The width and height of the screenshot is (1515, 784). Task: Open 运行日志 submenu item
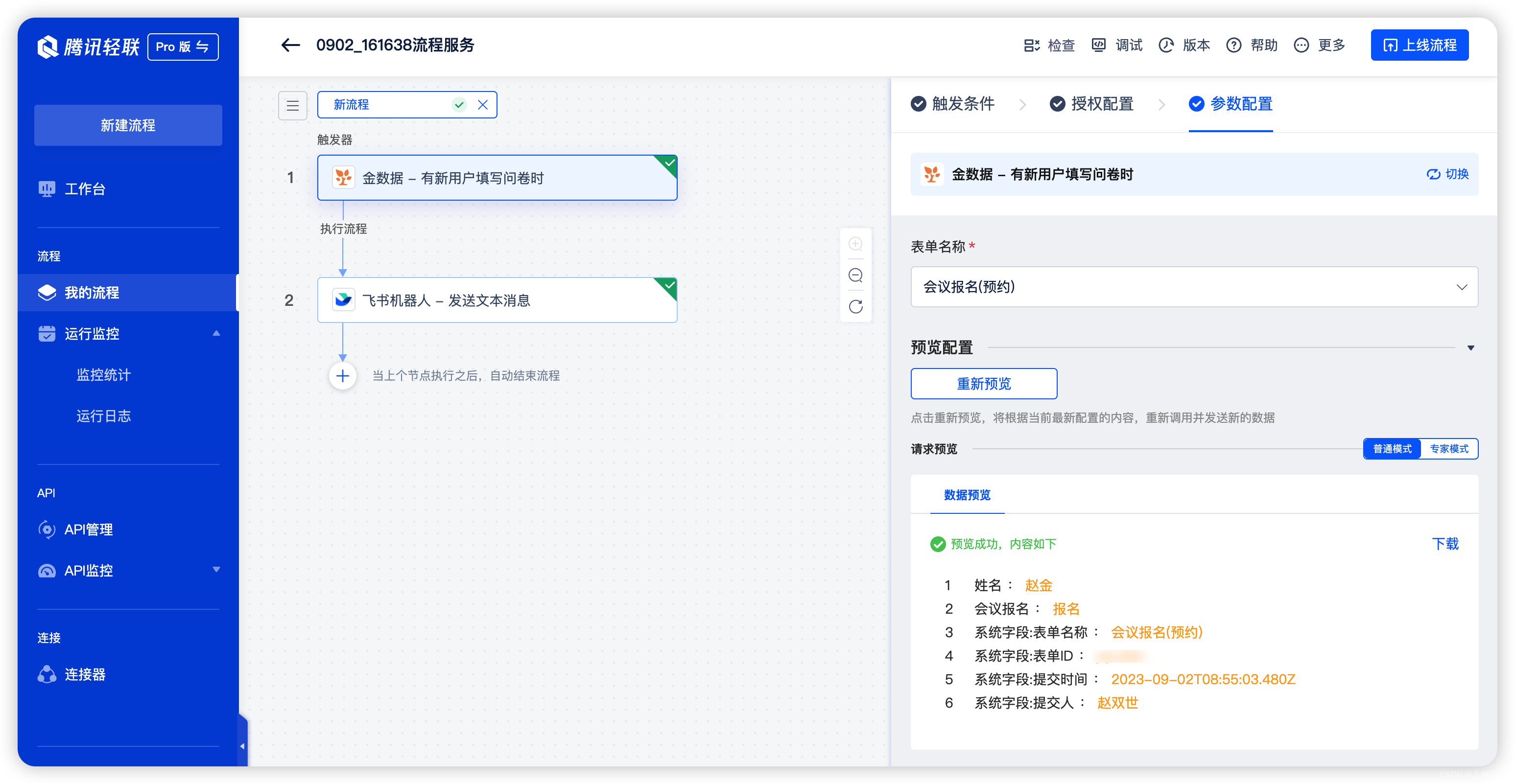[103, 416]
